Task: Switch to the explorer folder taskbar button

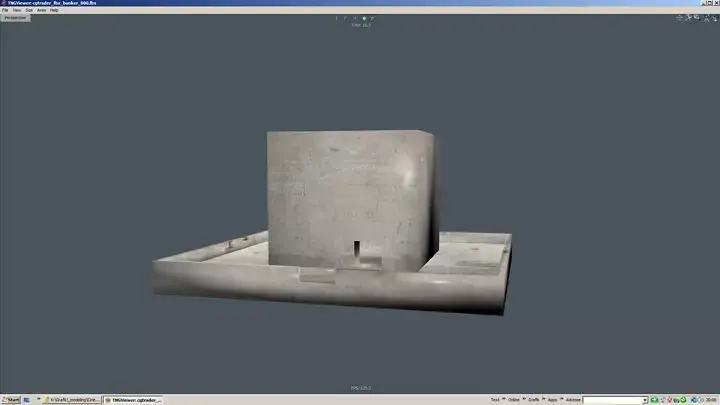Action: pos(72,400)
